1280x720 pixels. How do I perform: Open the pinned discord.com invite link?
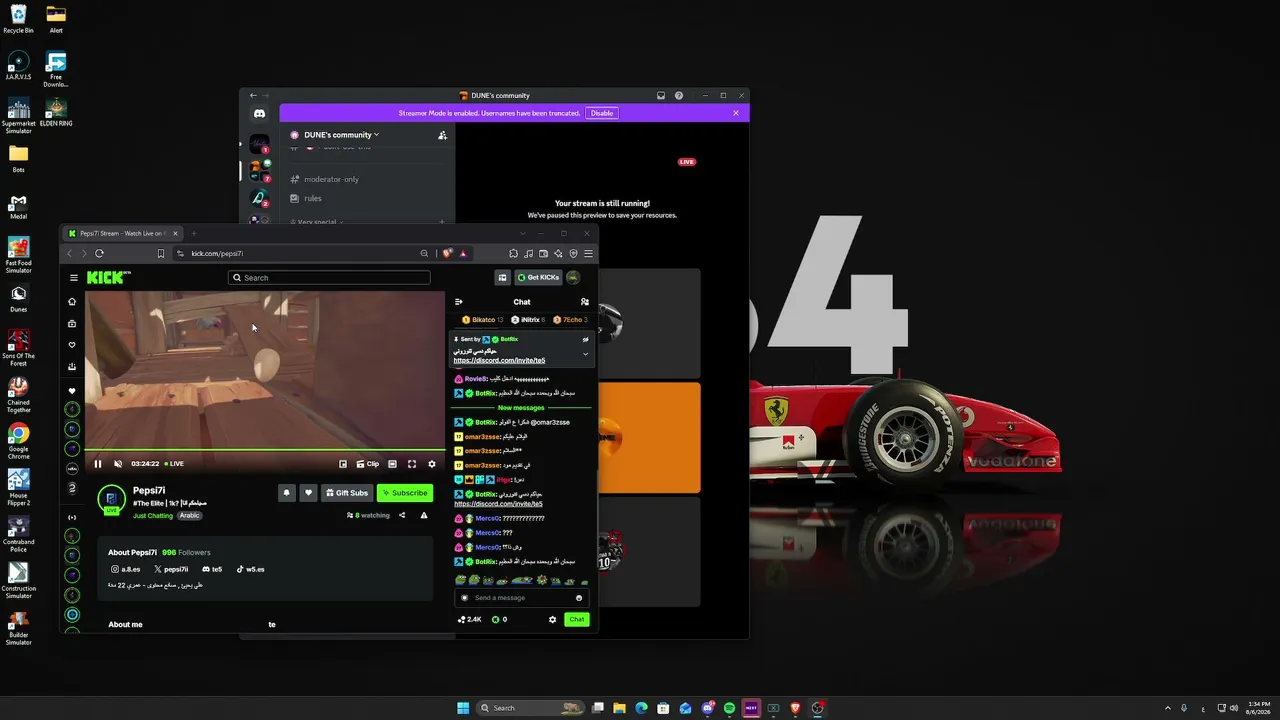click(x=499, y=360)
